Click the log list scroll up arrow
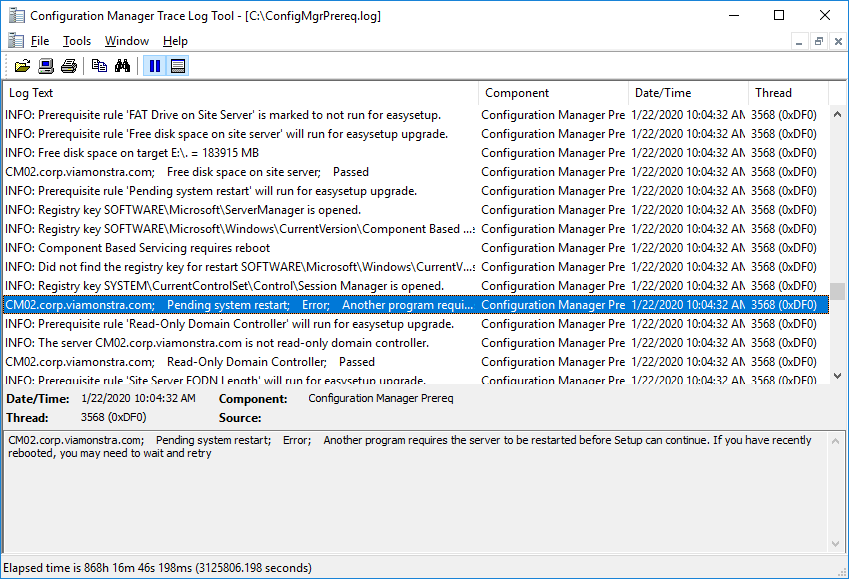The image size is (849, 579). [838, 114]
